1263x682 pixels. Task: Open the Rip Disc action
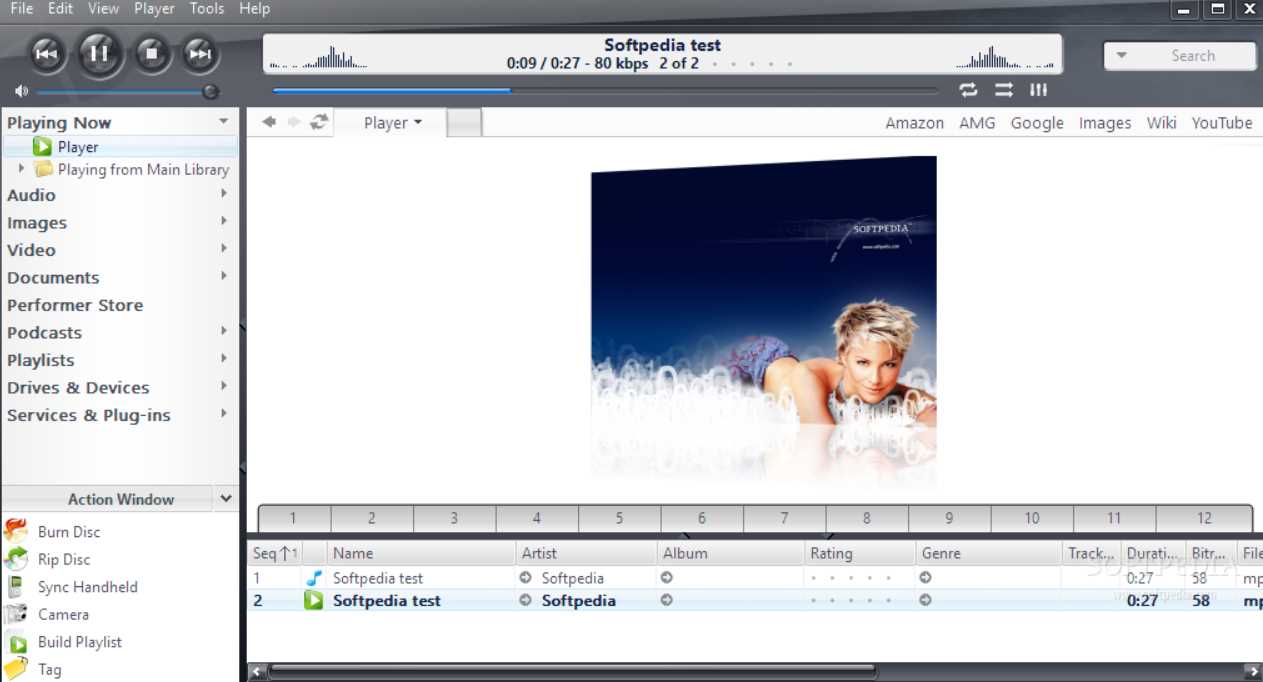coord(64,560)
